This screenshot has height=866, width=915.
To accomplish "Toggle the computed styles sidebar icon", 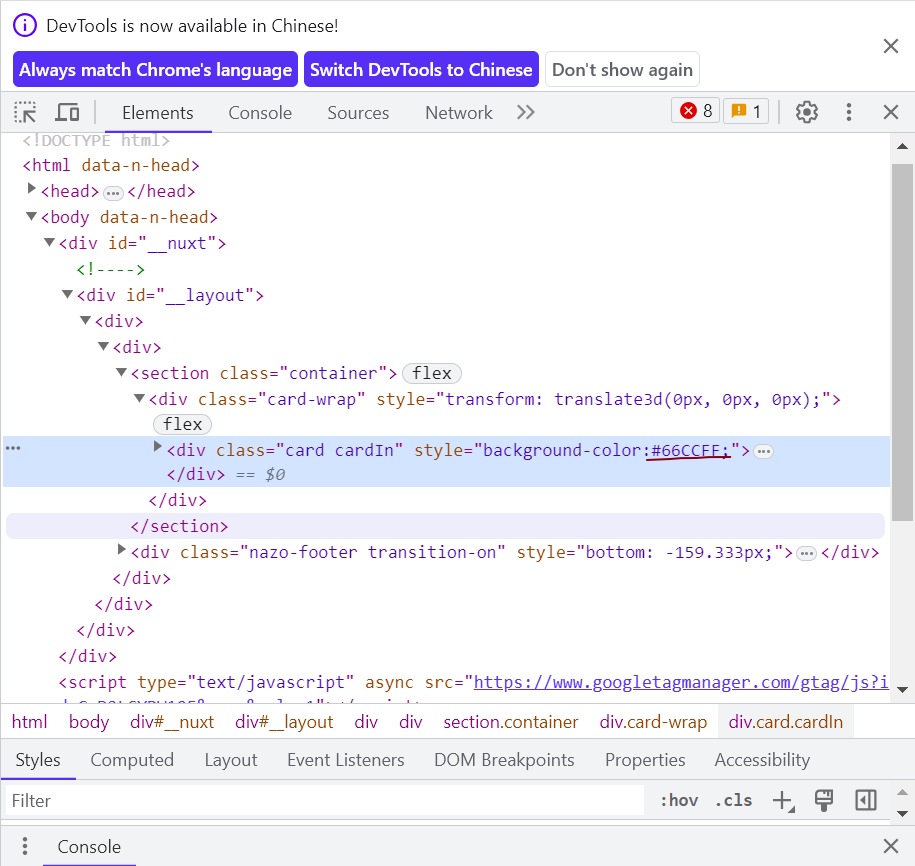I will [865, 801].
